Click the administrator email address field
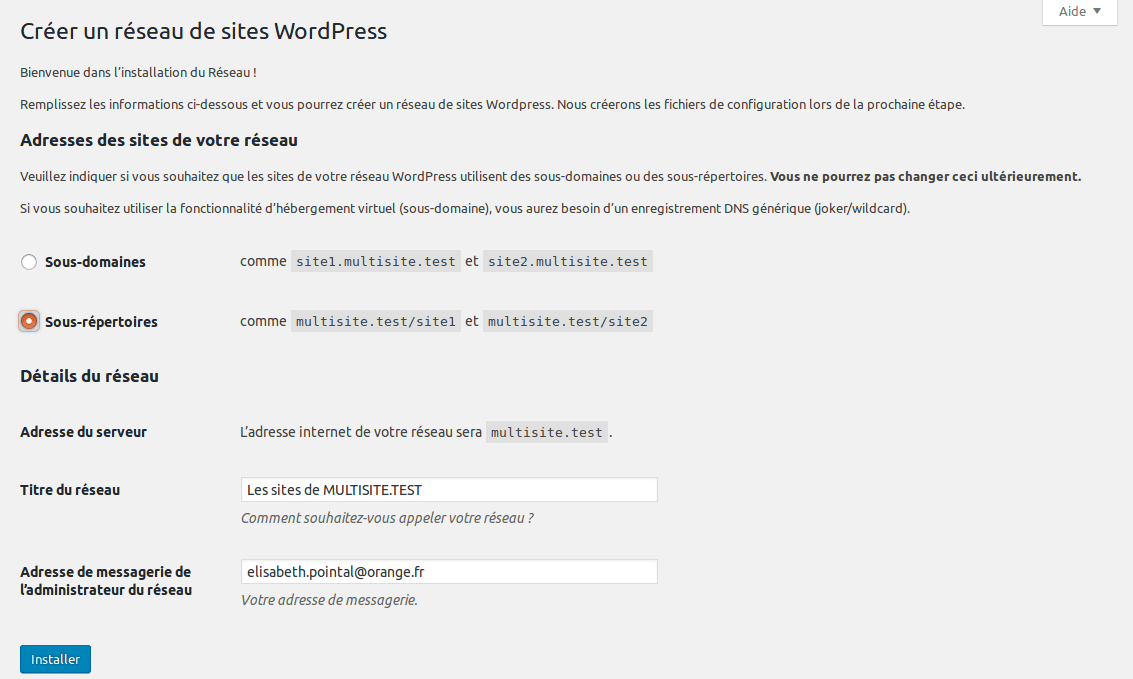This screenshot has width=1133, height=679. coord(449,572)
